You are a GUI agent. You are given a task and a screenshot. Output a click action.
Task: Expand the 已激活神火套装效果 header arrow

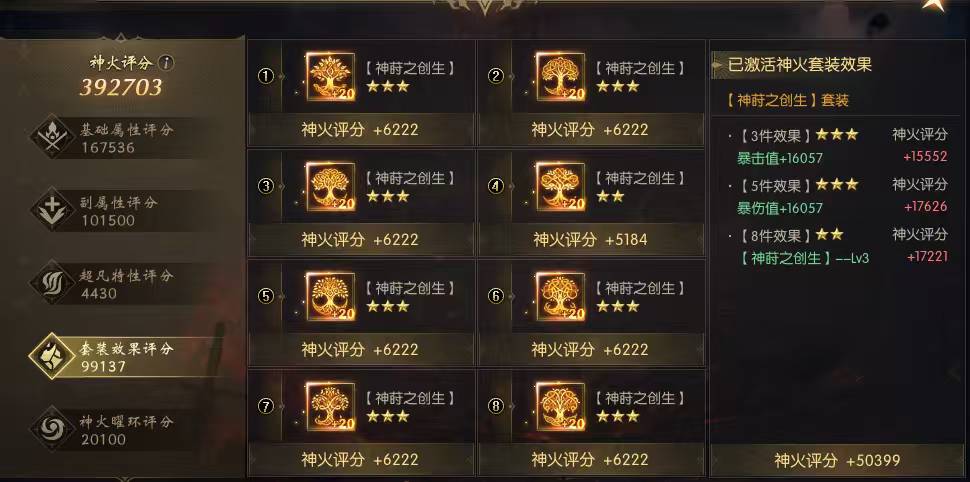[x=718, y=64]
